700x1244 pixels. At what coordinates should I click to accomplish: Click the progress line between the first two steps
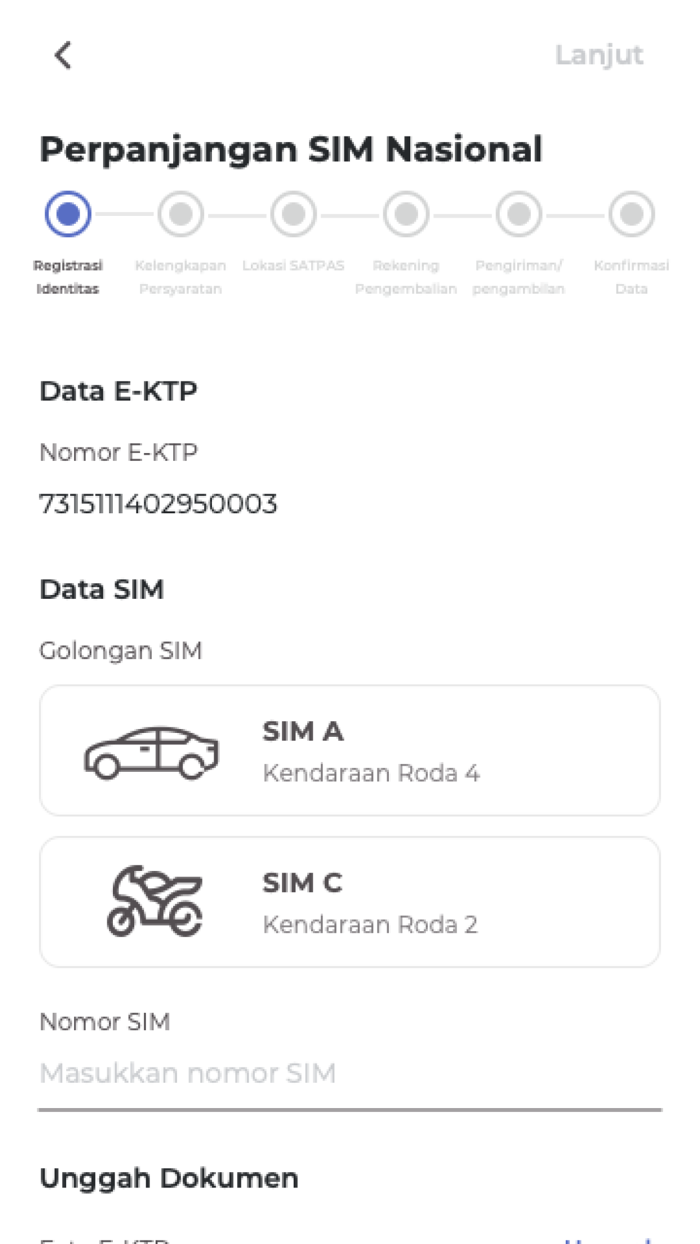click(x=125, y=213)
